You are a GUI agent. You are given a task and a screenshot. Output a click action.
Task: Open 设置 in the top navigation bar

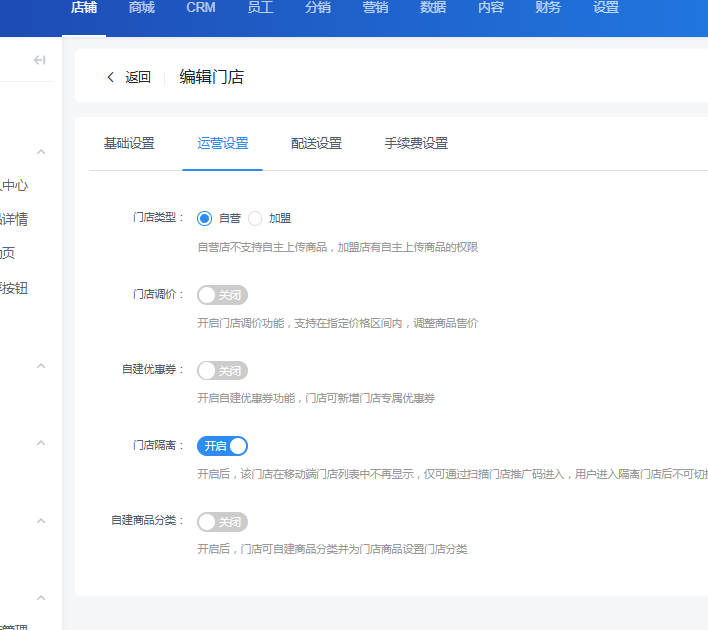(x=606, y=8)
